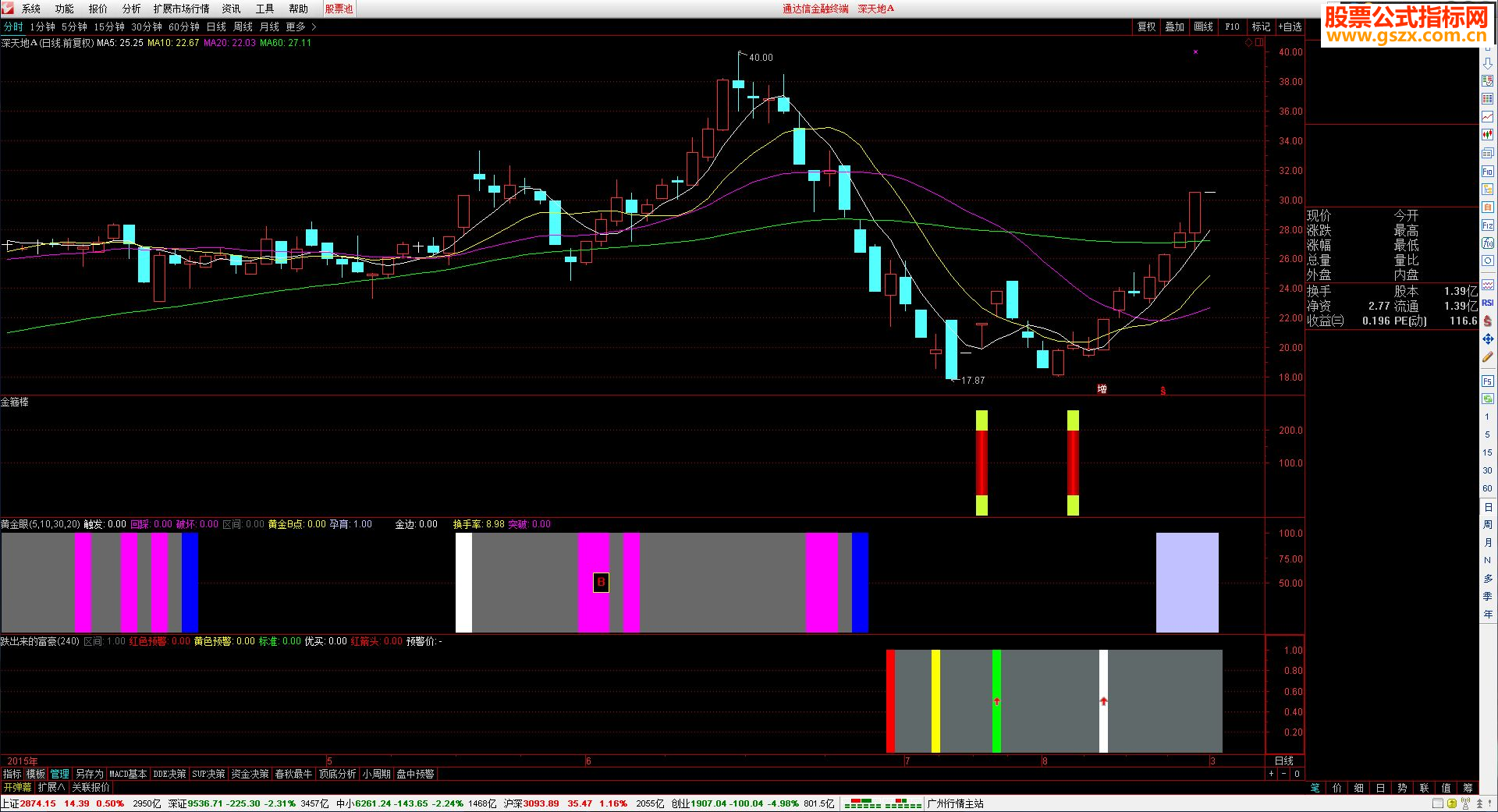The height and width of the screenshot is (812, 1498).
Task: Click the market breadth bars indicator in status bar
Action: coord(882,803)
